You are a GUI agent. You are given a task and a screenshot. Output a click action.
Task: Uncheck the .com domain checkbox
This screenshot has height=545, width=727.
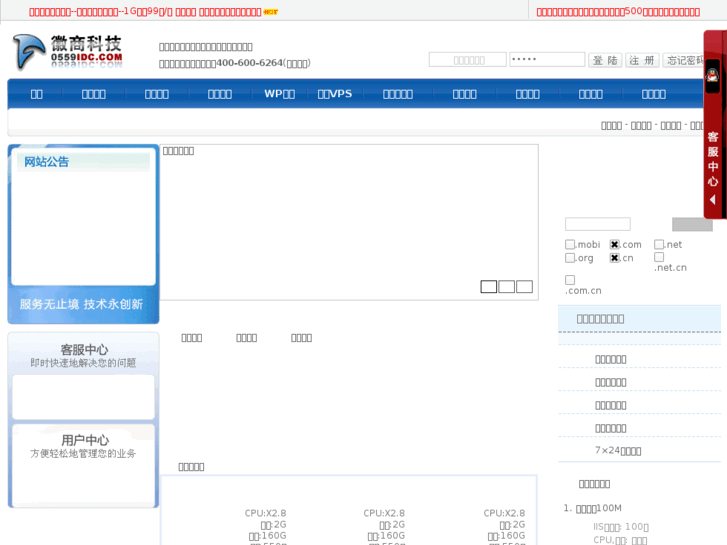coord(614,244)
